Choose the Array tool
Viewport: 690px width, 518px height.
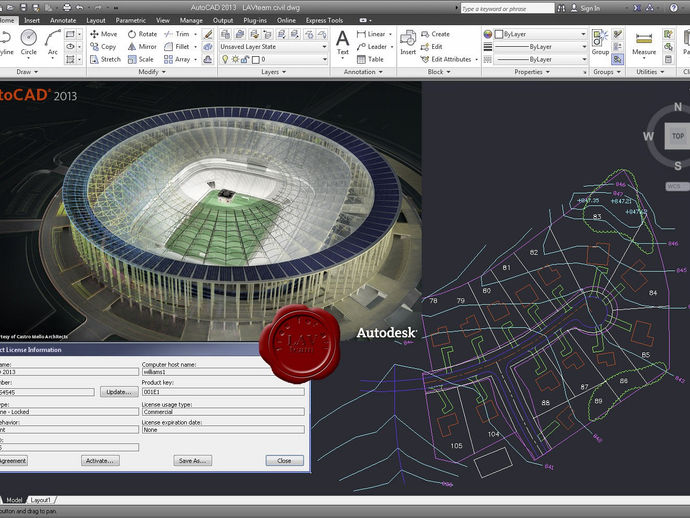[x=177, y=59]
